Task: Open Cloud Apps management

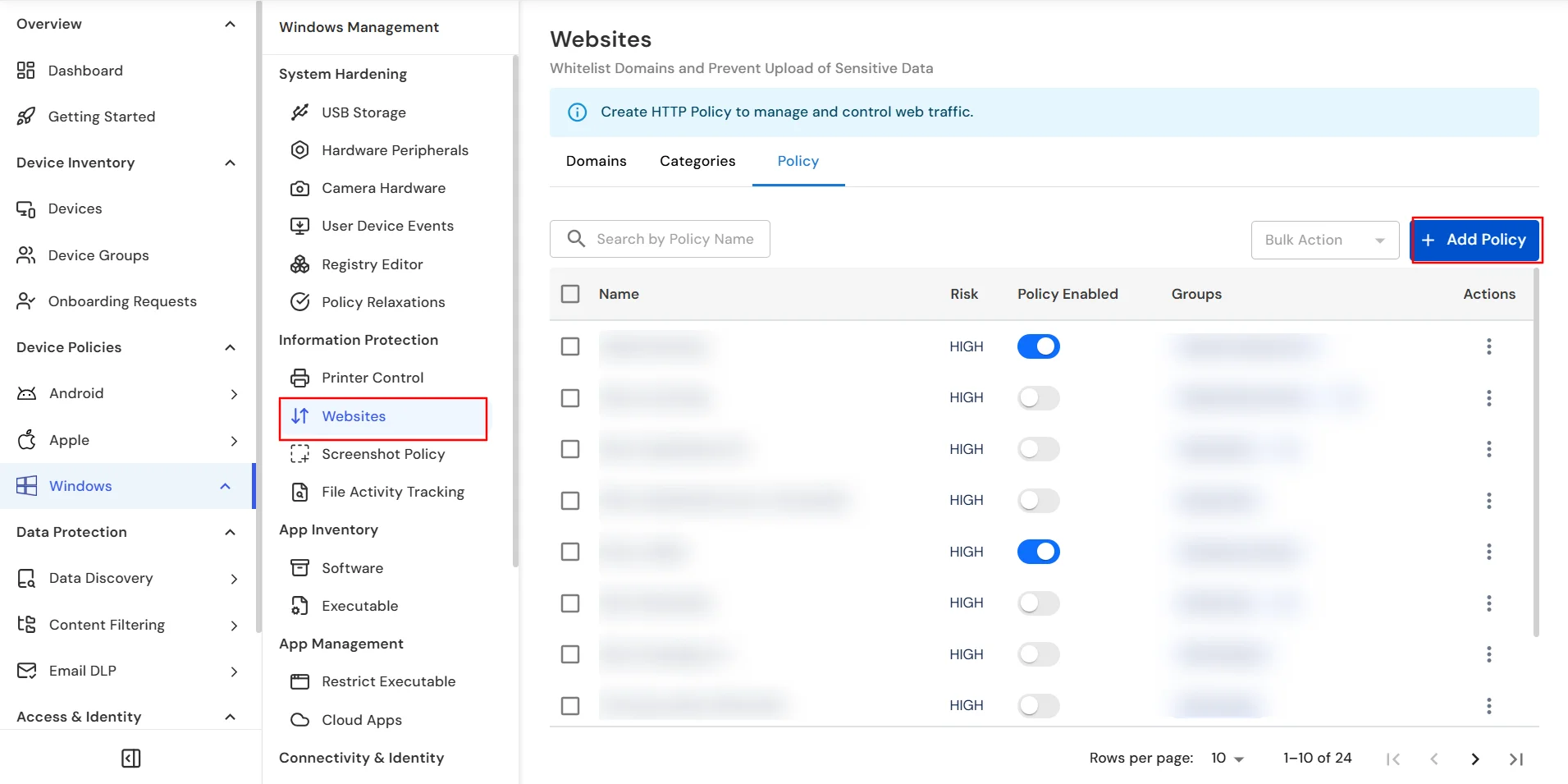Action: pyautogui.click(x=300, y=720)
